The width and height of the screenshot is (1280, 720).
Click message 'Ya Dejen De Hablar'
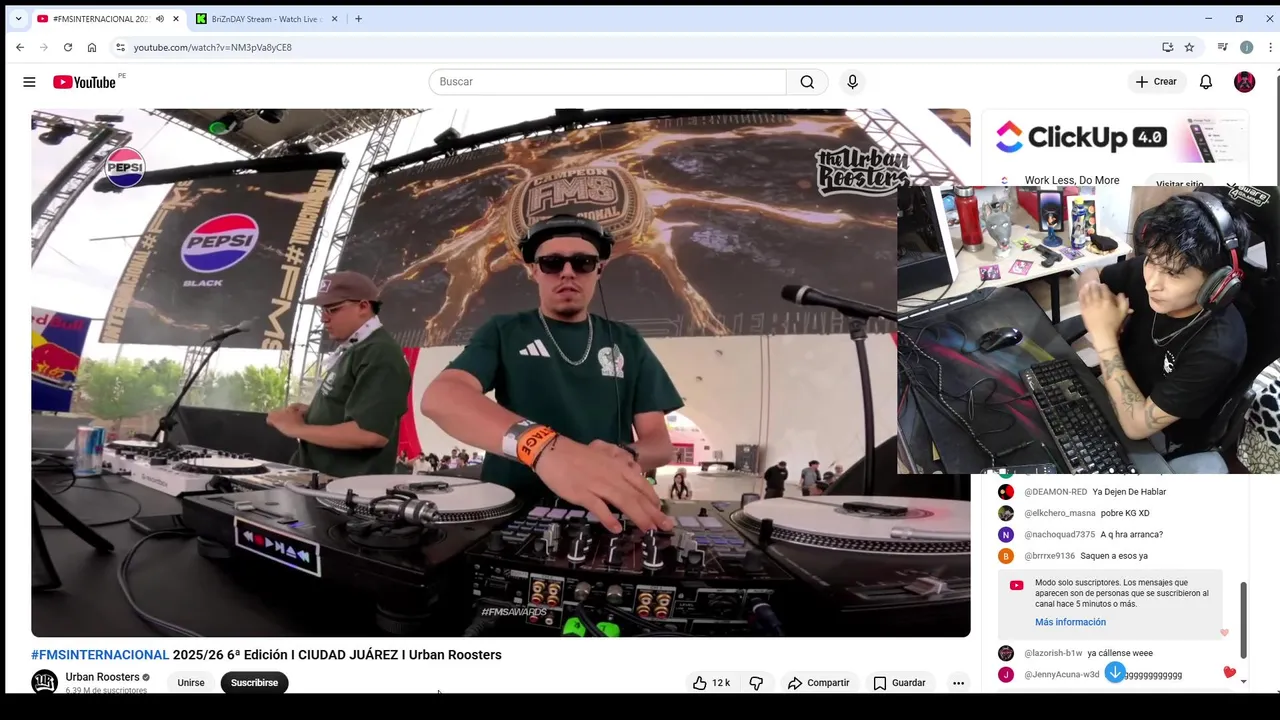tap(1129, 492)
